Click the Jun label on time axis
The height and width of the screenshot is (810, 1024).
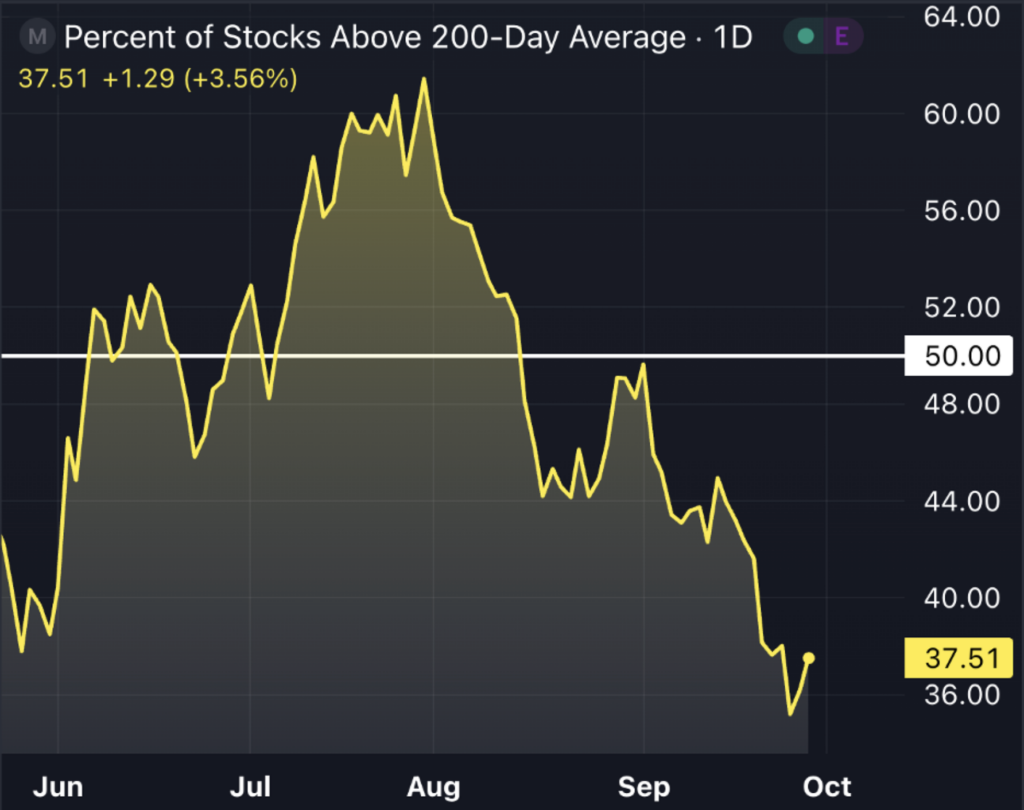coord(58,786)
